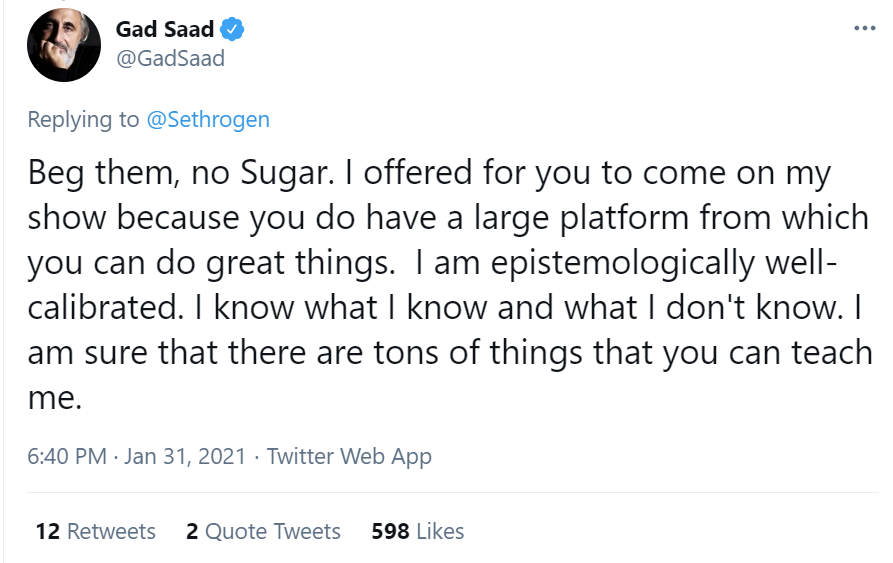The image size is (893, 563).
Task: View the Retweets list
Action: click(x=111, y=531)
